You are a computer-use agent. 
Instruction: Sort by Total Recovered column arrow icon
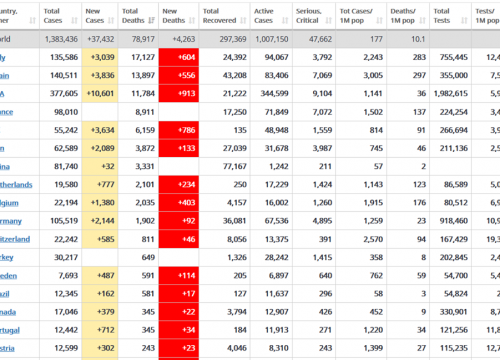[243, 21]
